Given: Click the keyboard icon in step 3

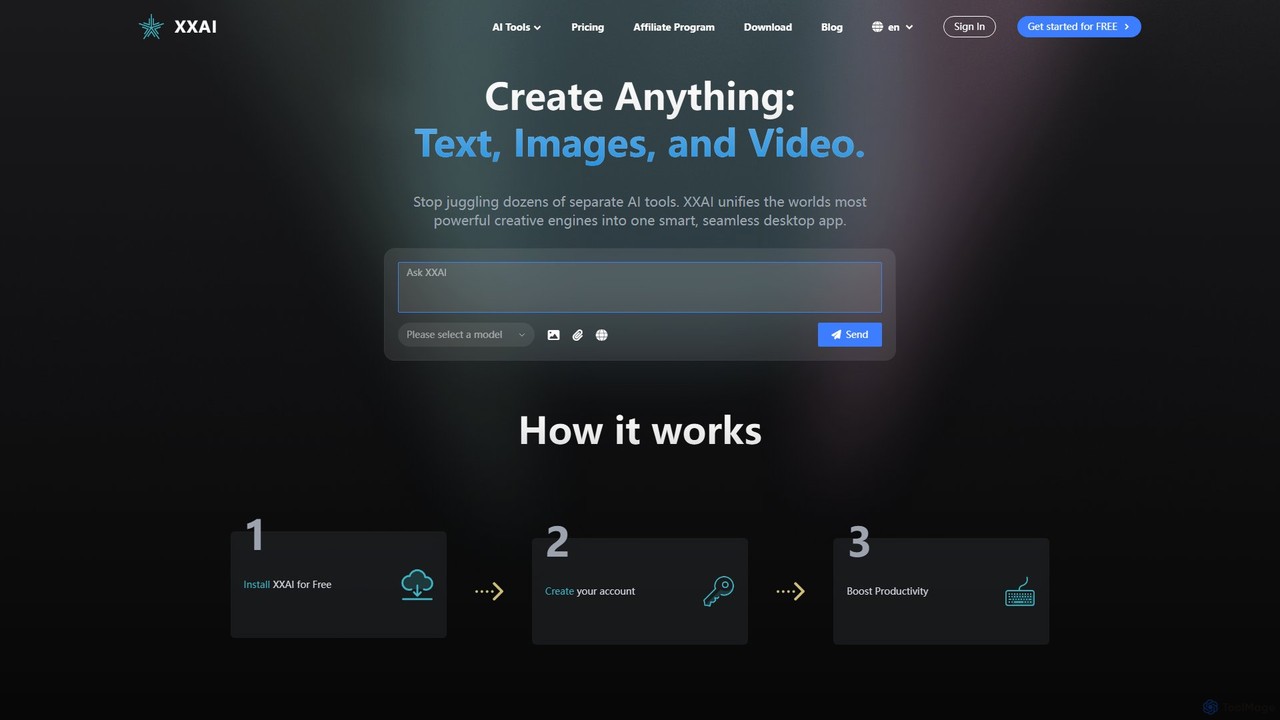Looking at the screenshot, I should 1019,591.
